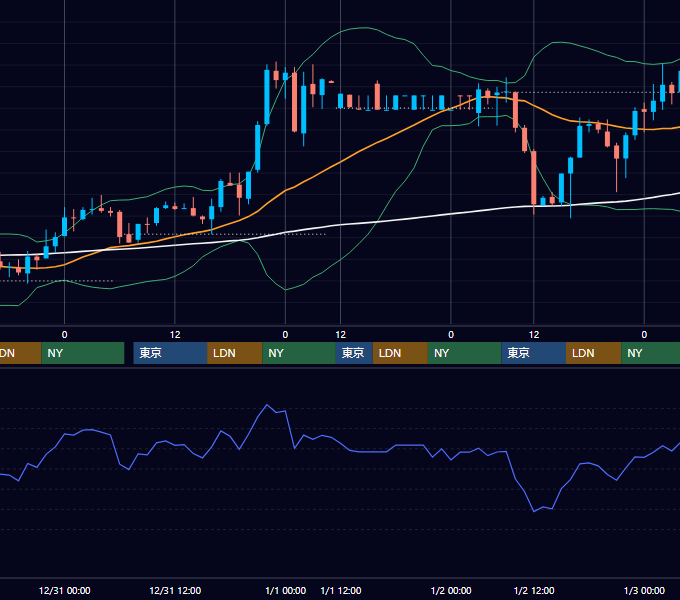Image resolution: width=680 pixels, height=600 pixels.
Task: Click the 1/1 00:00 date label
Action: (x=285, y=590)
